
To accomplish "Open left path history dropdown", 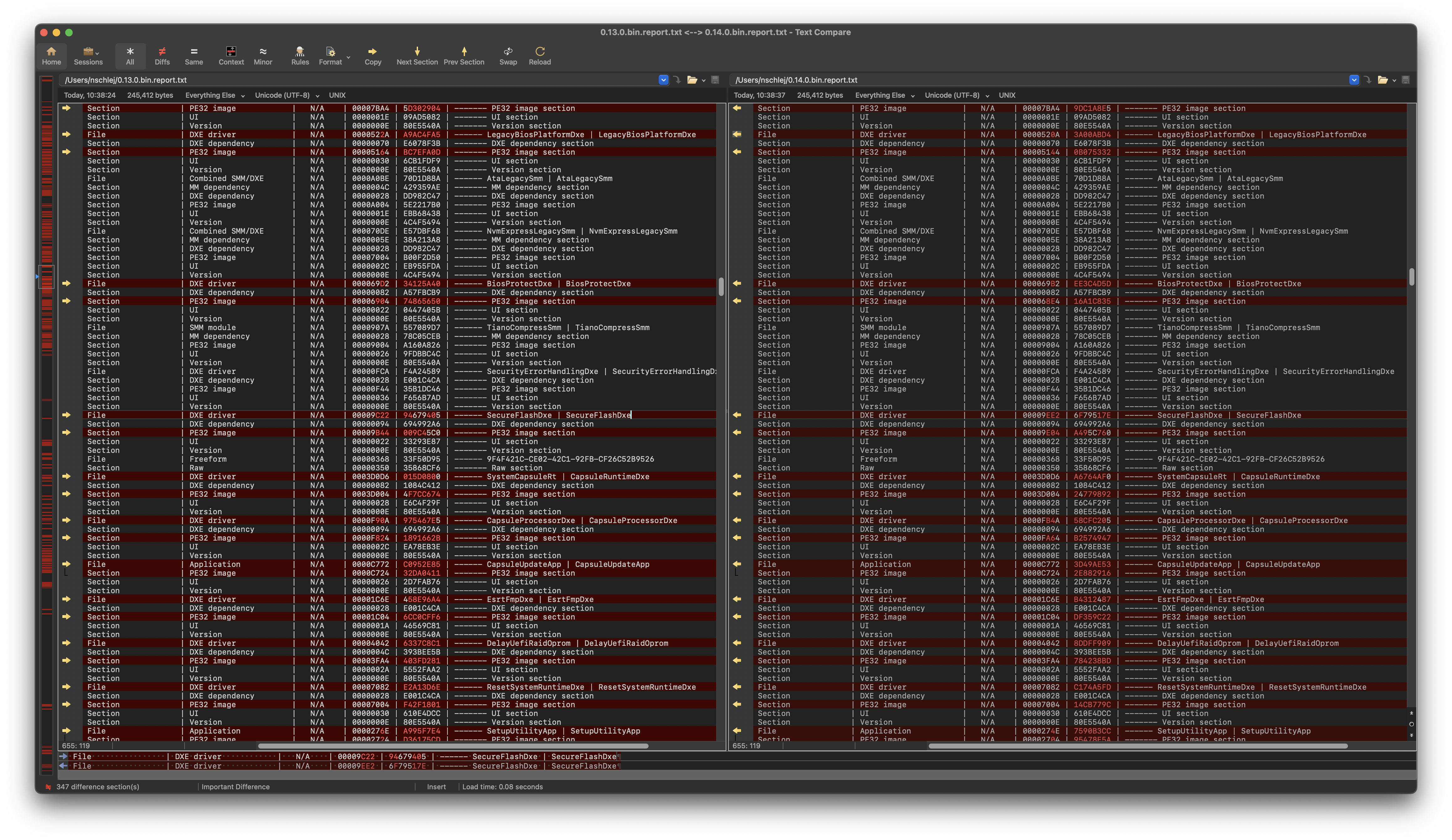I will tap(663, 80).
